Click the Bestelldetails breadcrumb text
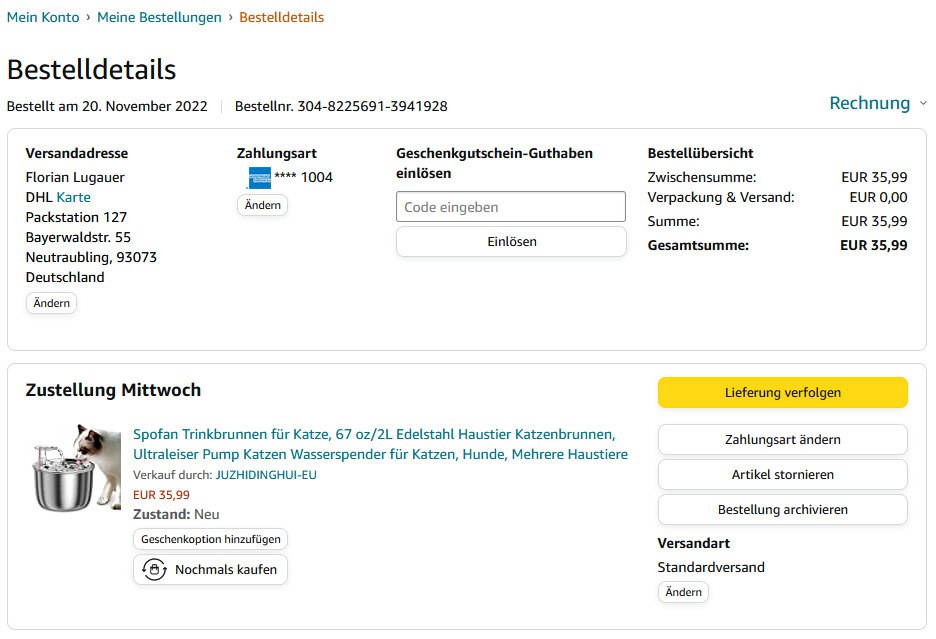Viewport: 936px width, 639px height. 282,17
